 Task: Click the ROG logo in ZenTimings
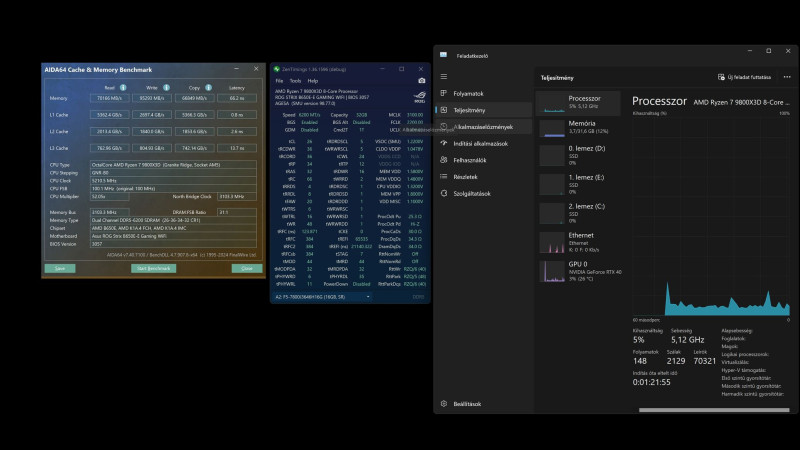click(x=419, y=97)
